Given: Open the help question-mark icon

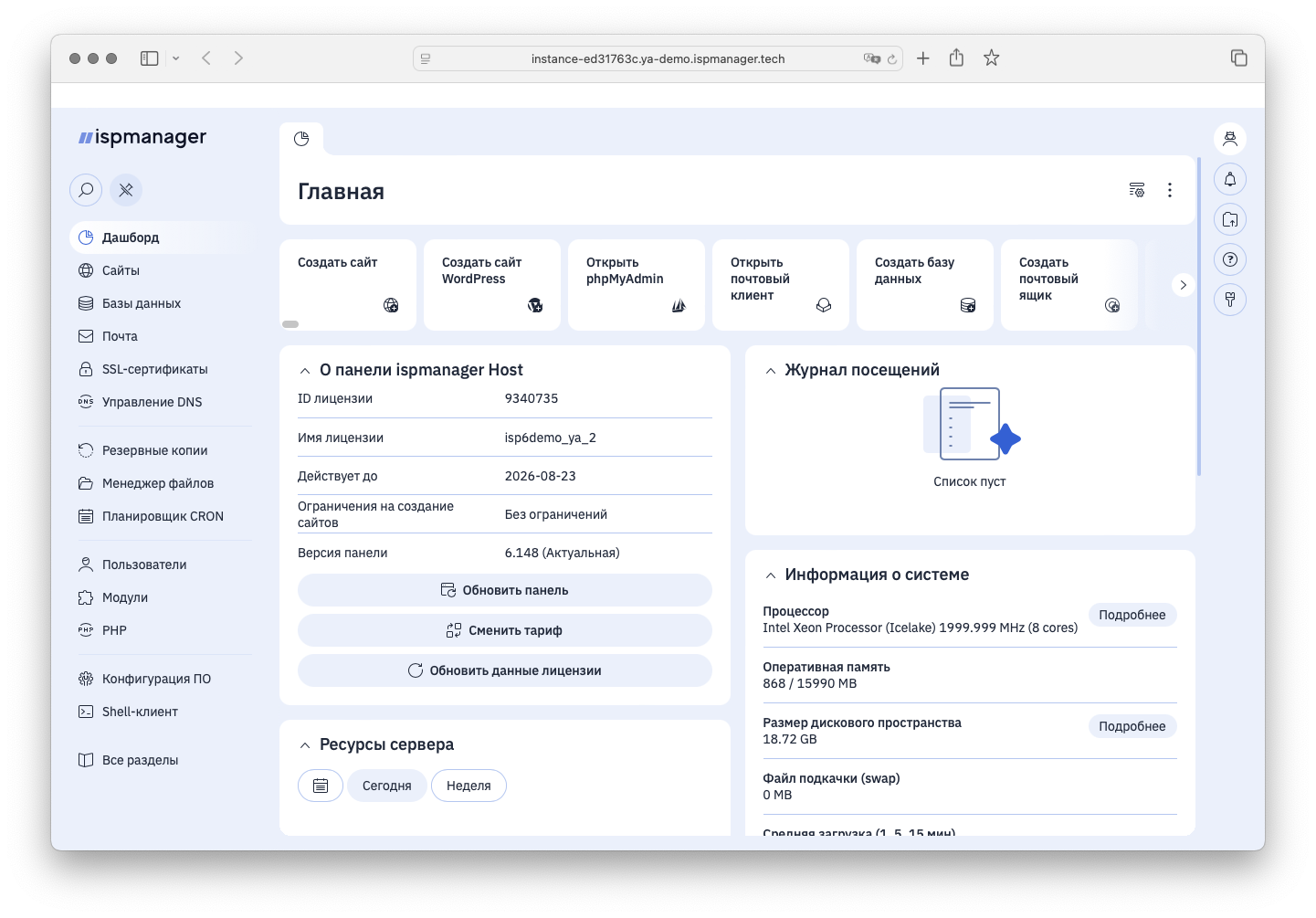Looking at the screenshot, I should coord(1230,259).
